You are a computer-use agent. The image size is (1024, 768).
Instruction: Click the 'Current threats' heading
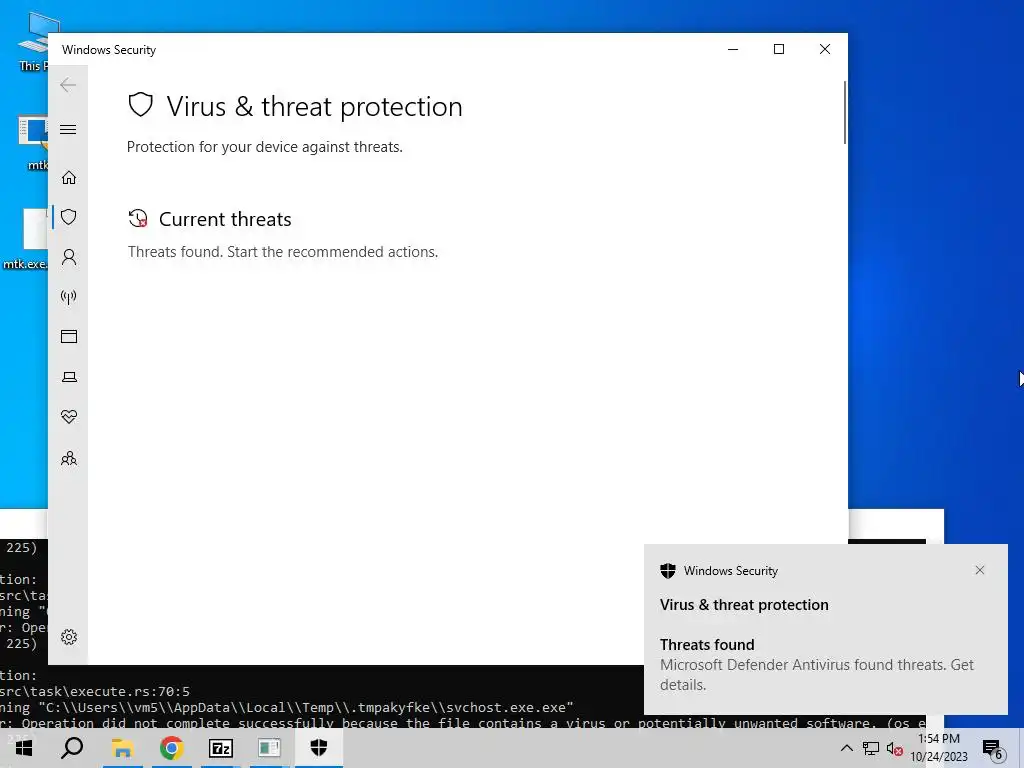pyautogui.click(x=225, y=219)
